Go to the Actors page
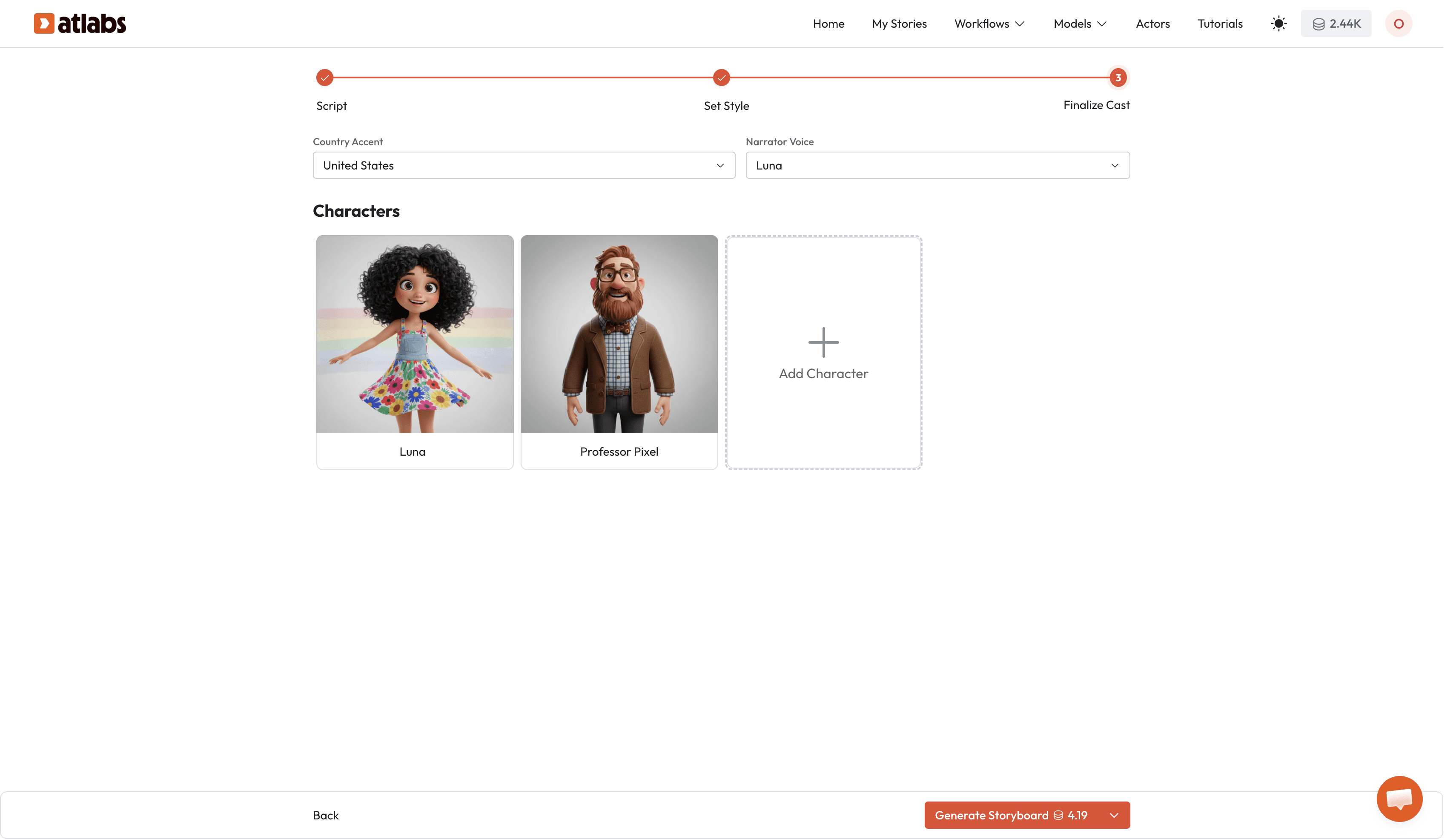1456x839 pixels. pyautogui.click(x=1152, y=23)
